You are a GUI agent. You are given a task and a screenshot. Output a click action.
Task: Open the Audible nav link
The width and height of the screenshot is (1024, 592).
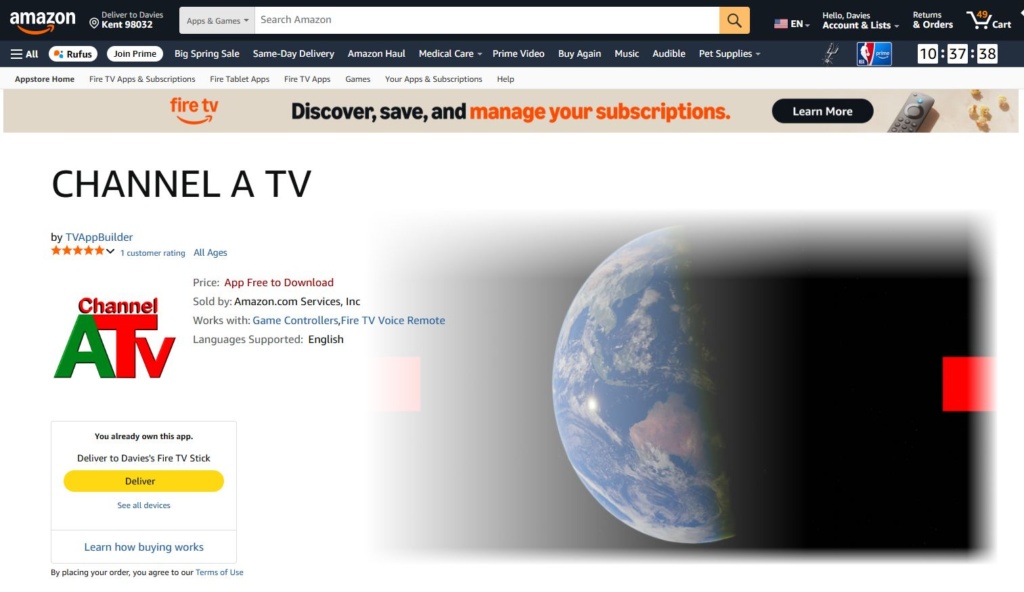tap(669, 54)
